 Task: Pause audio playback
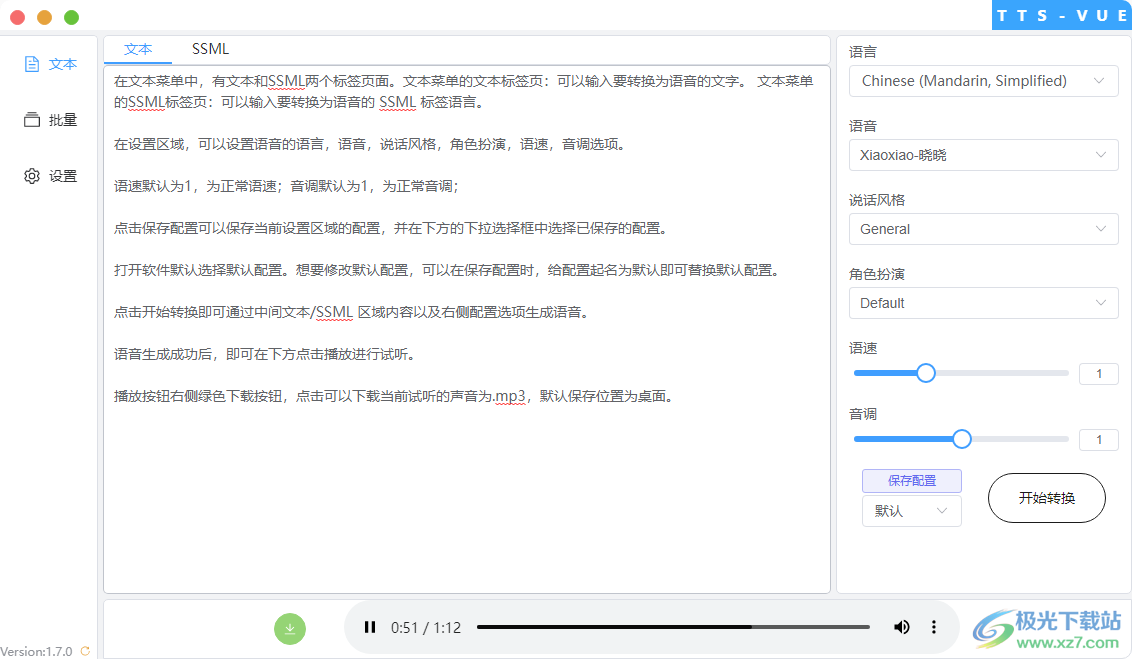369,627
